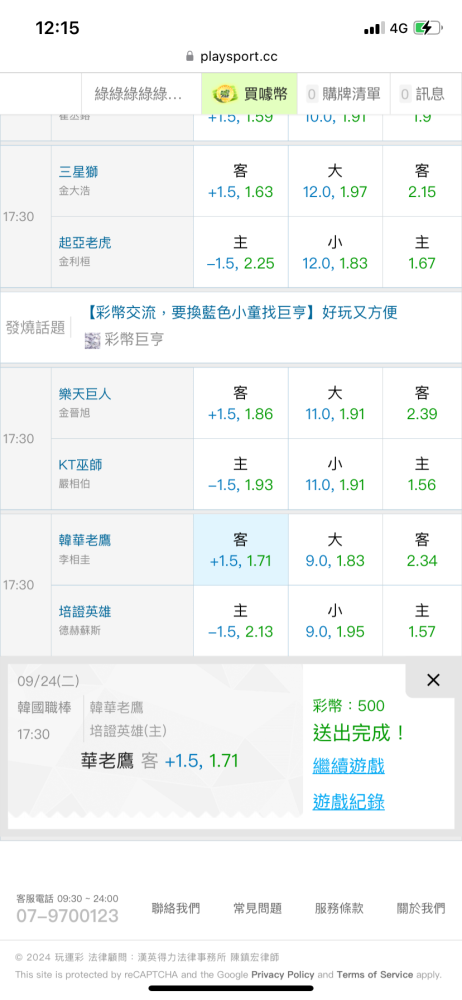
Task: Tap the lock icon beside playsport.cc
Action: tap(190, 56)
